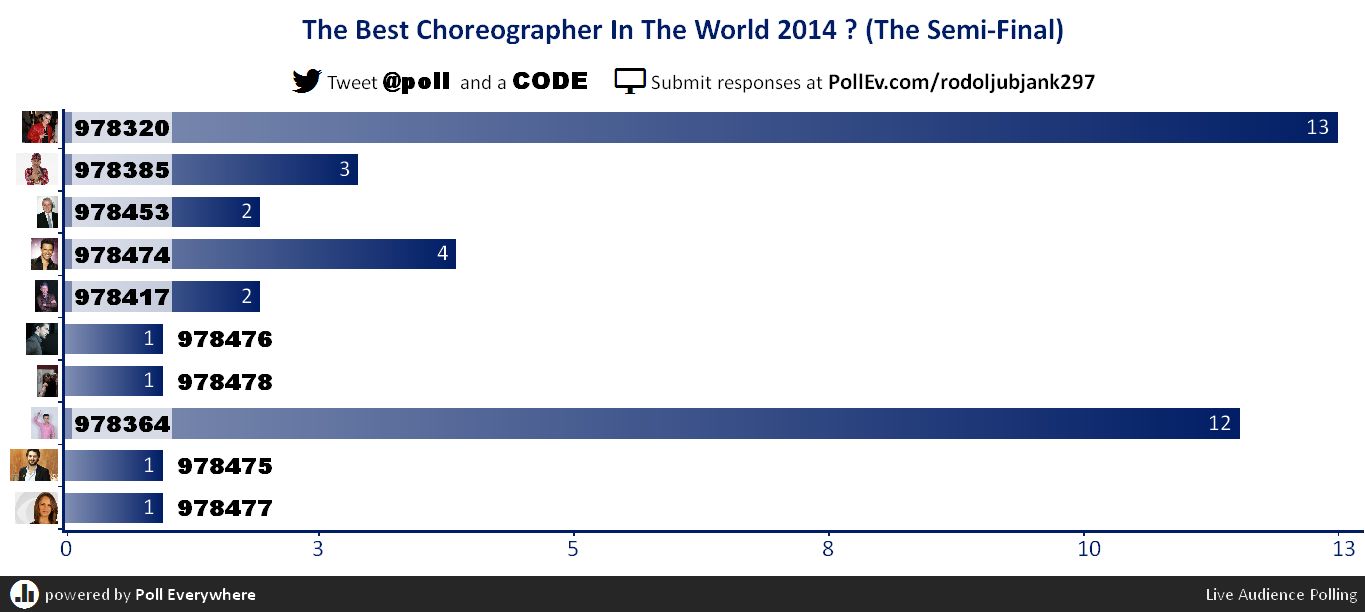Image resolution: width=1365 pixels, height=612 pixels.
Task: Click the Poll Everywhere logo icon
Action: point(25,593)
